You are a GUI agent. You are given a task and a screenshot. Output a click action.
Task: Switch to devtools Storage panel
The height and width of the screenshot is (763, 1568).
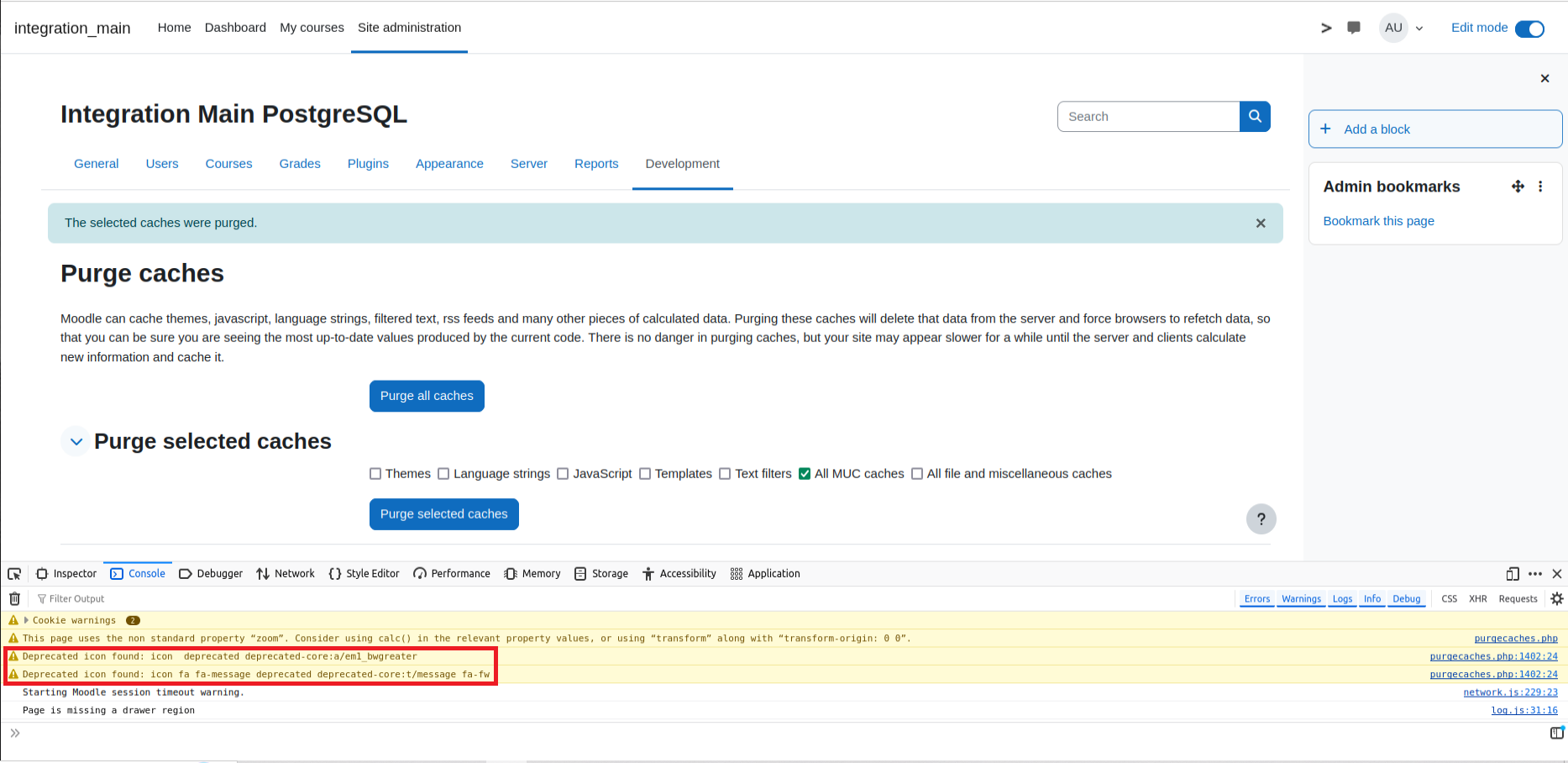[x=601, y=574]
